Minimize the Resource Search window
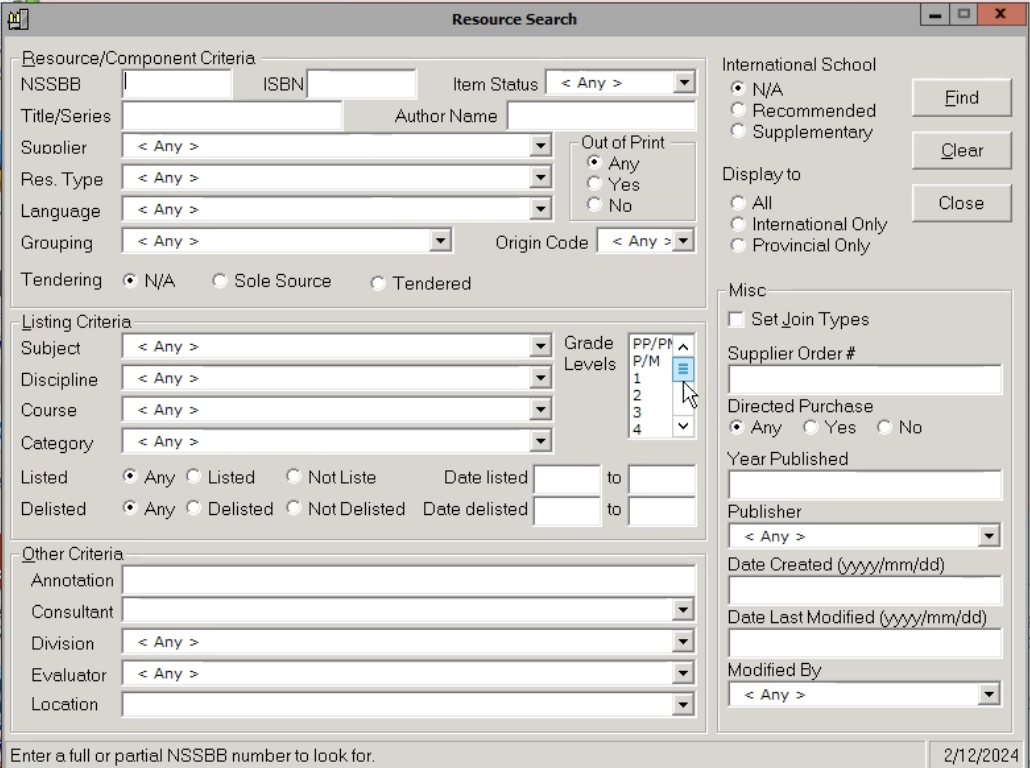This screenshot has height=768, width=1030. 935,14
